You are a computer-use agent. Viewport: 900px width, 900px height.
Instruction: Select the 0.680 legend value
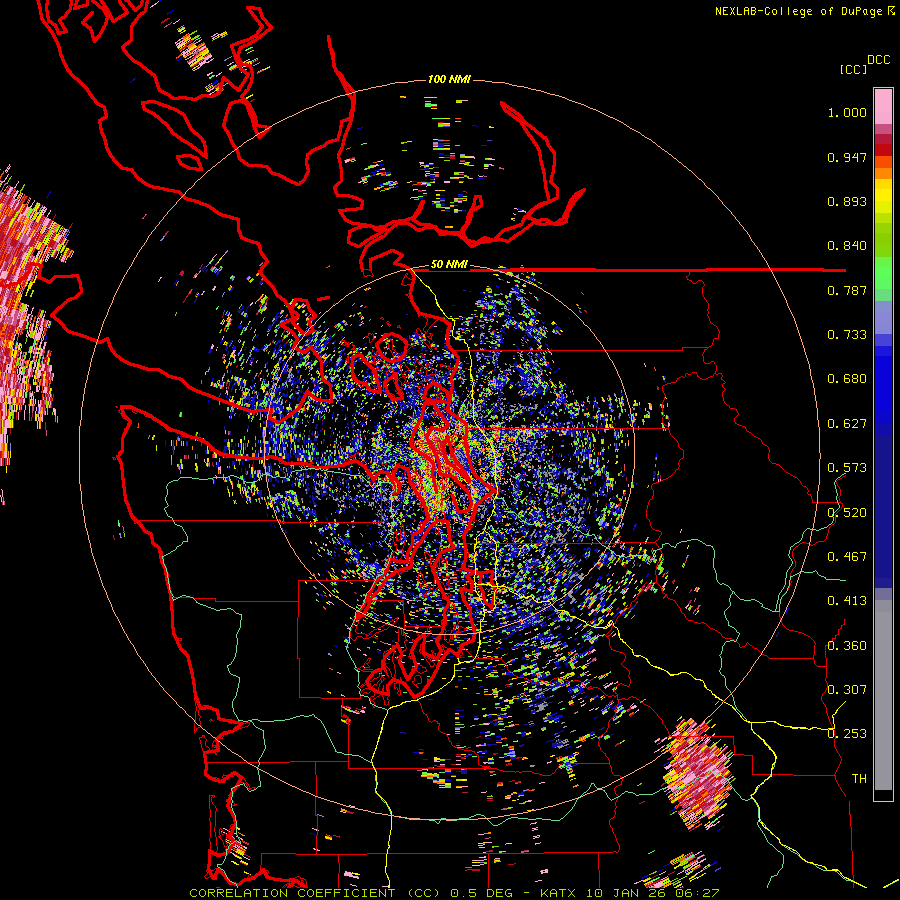click(x=847, y=379)
